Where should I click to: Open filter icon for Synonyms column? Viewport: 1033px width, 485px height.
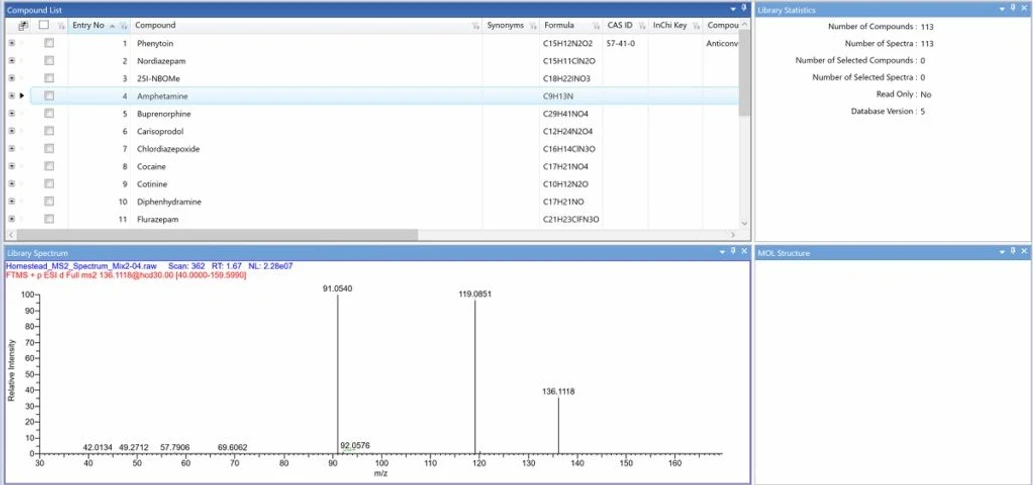tap(533, 26)
